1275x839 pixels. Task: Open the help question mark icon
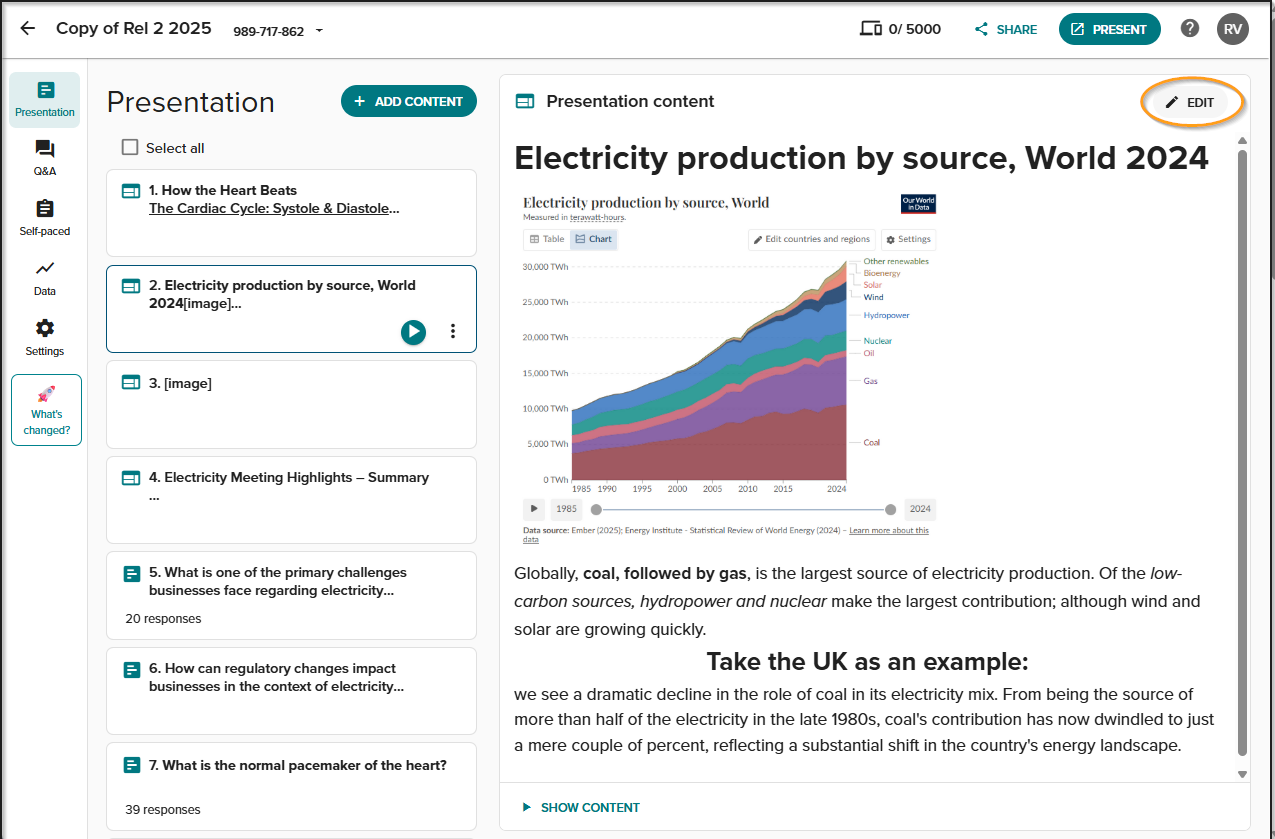click(1190, 28)
